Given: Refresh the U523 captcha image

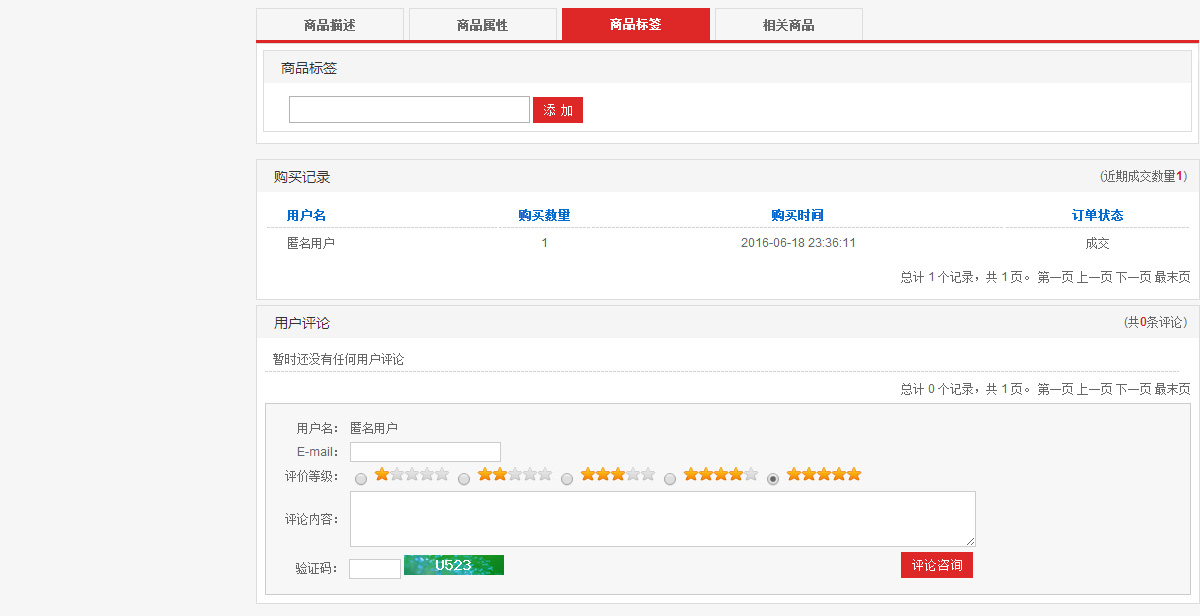Looking at the screenshot, I should tap(454, 565).
